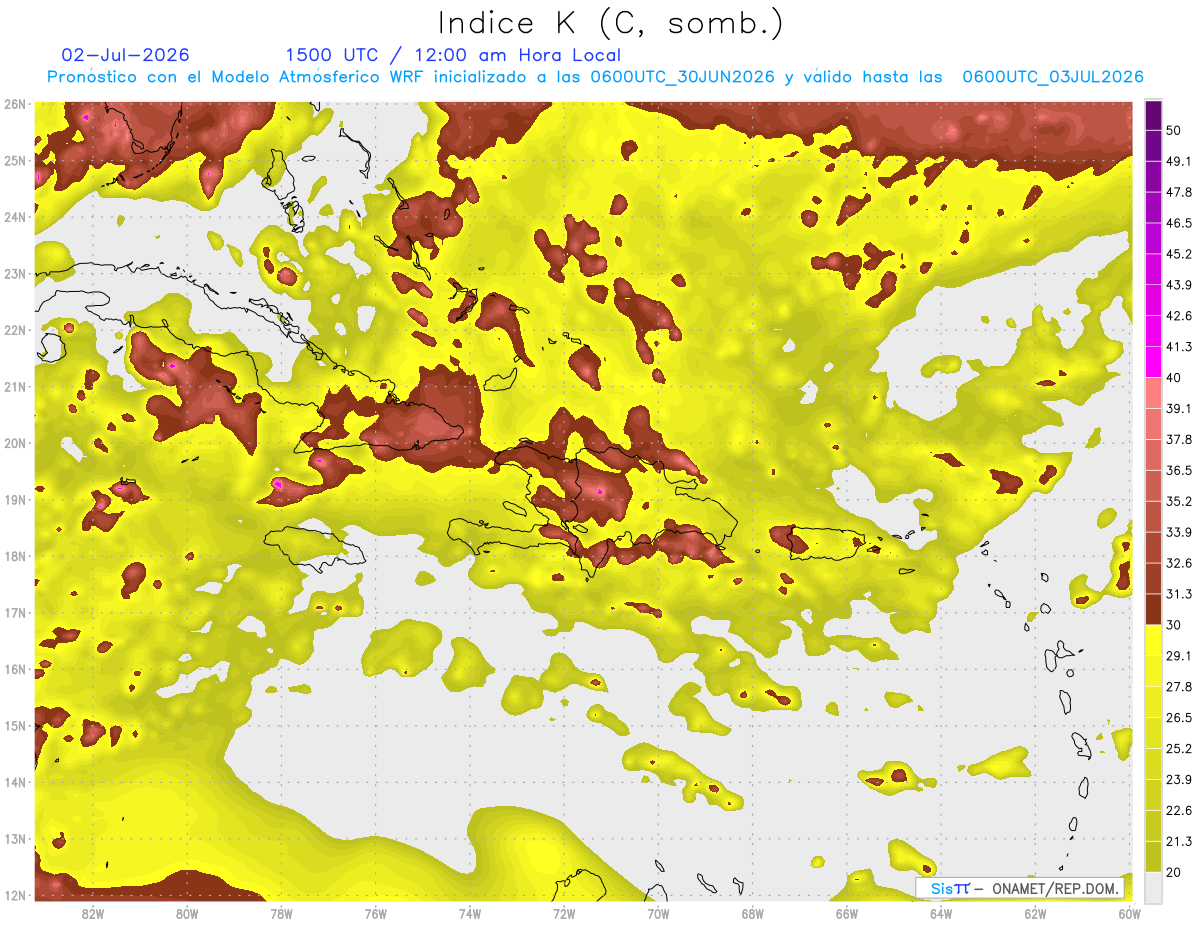The height and width of the screenshot is (927, 1200).
Task: Click the '43.9' color scale value
Action: pos(1179,285)
